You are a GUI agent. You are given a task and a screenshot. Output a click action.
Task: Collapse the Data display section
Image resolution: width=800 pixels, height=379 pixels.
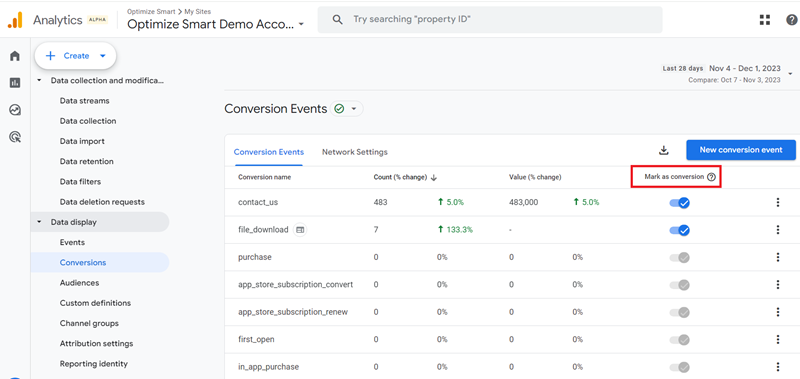[x=39, y=222]
